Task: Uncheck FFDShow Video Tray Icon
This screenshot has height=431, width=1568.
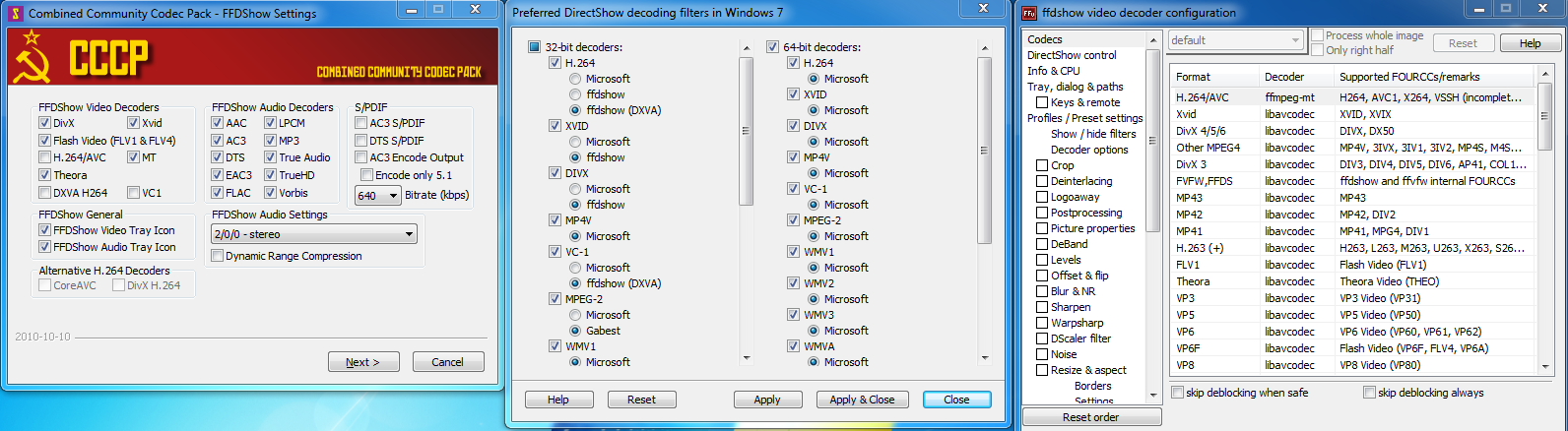Action: [x=44, y=230]
